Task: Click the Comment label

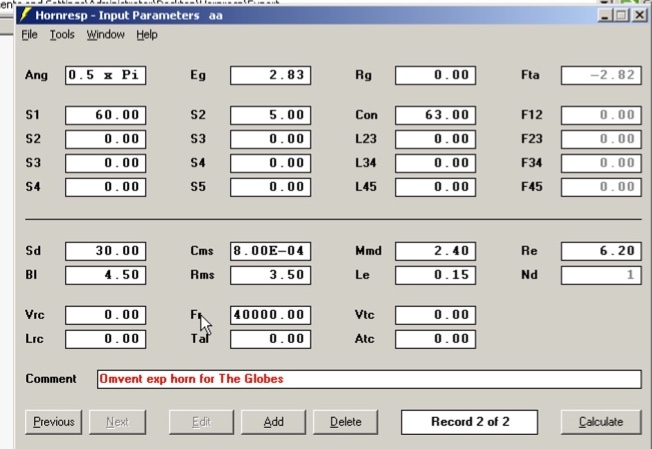Action: pyautogui.click(x=51, y=379)
